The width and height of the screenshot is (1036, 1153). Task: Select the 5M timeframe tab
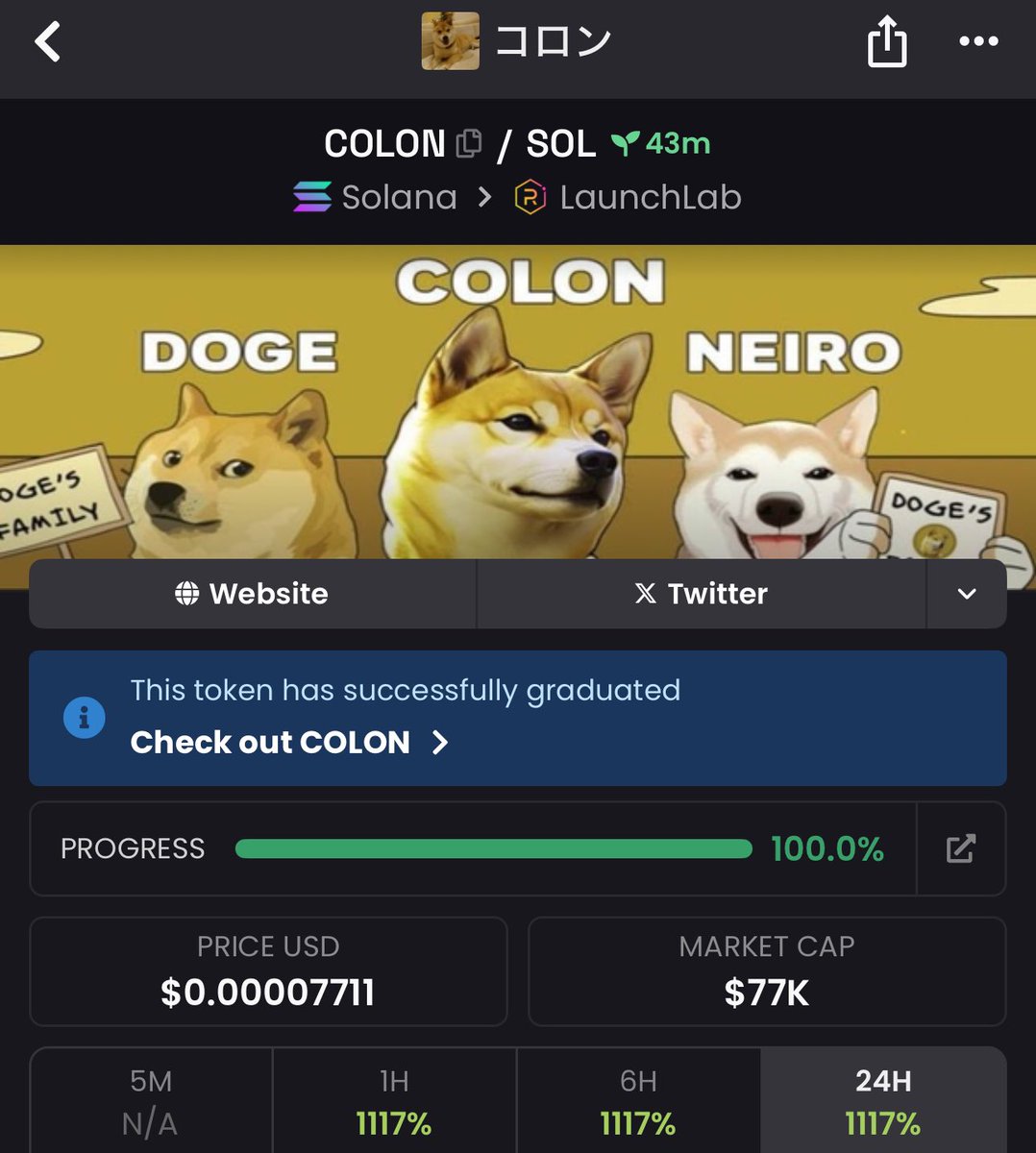tap(151, 1101)
